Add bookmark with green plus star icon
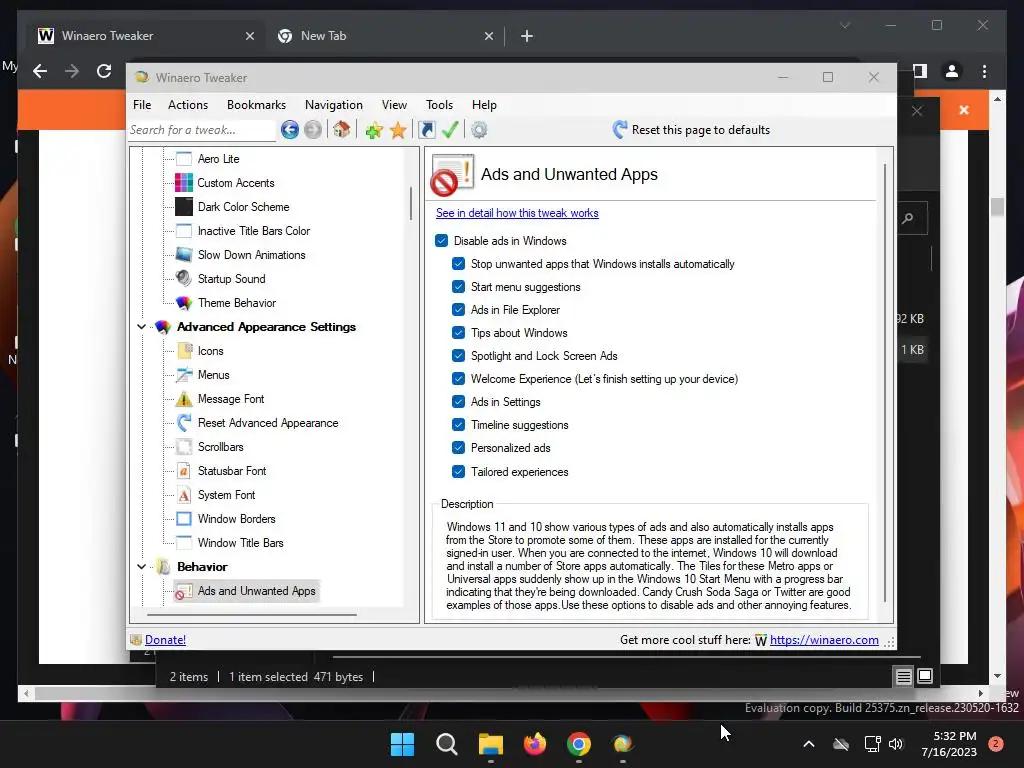Image resolution: width=1024 pixels, height=768 pixels. pos(374,130)
